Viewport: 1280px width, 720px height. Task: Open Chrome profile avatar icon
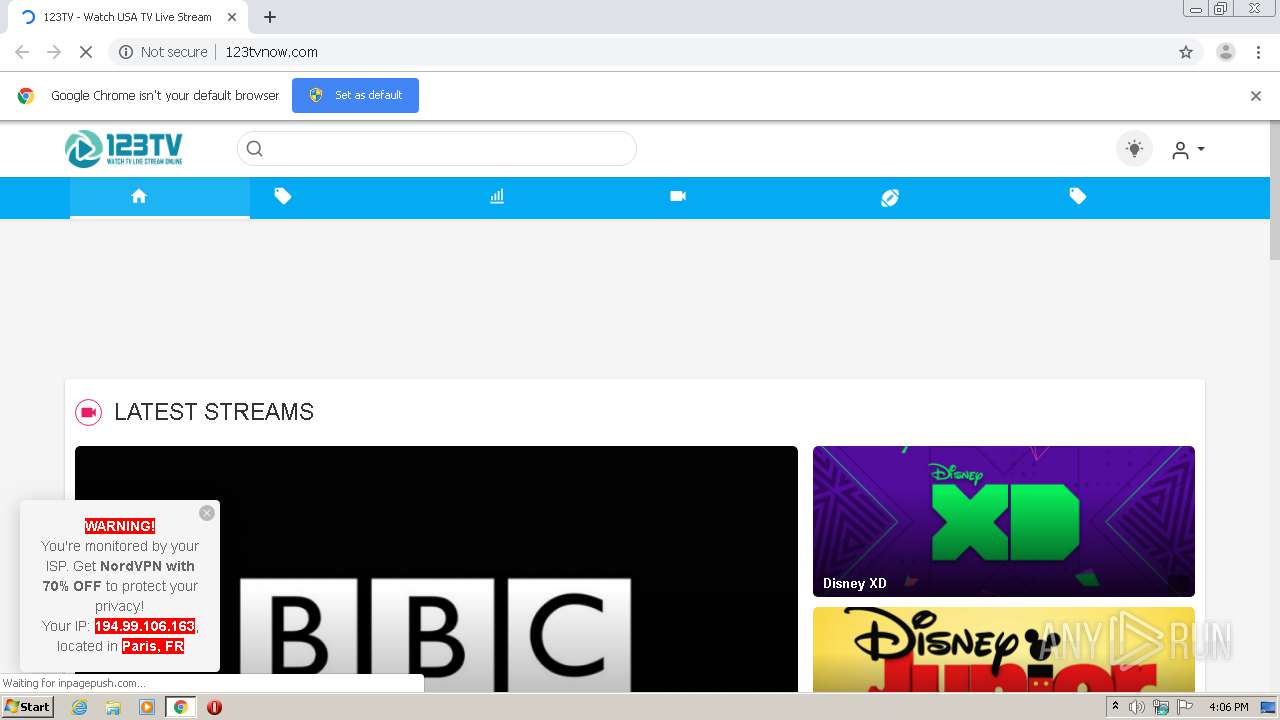pyautogui.click(x=1226, y=52)
